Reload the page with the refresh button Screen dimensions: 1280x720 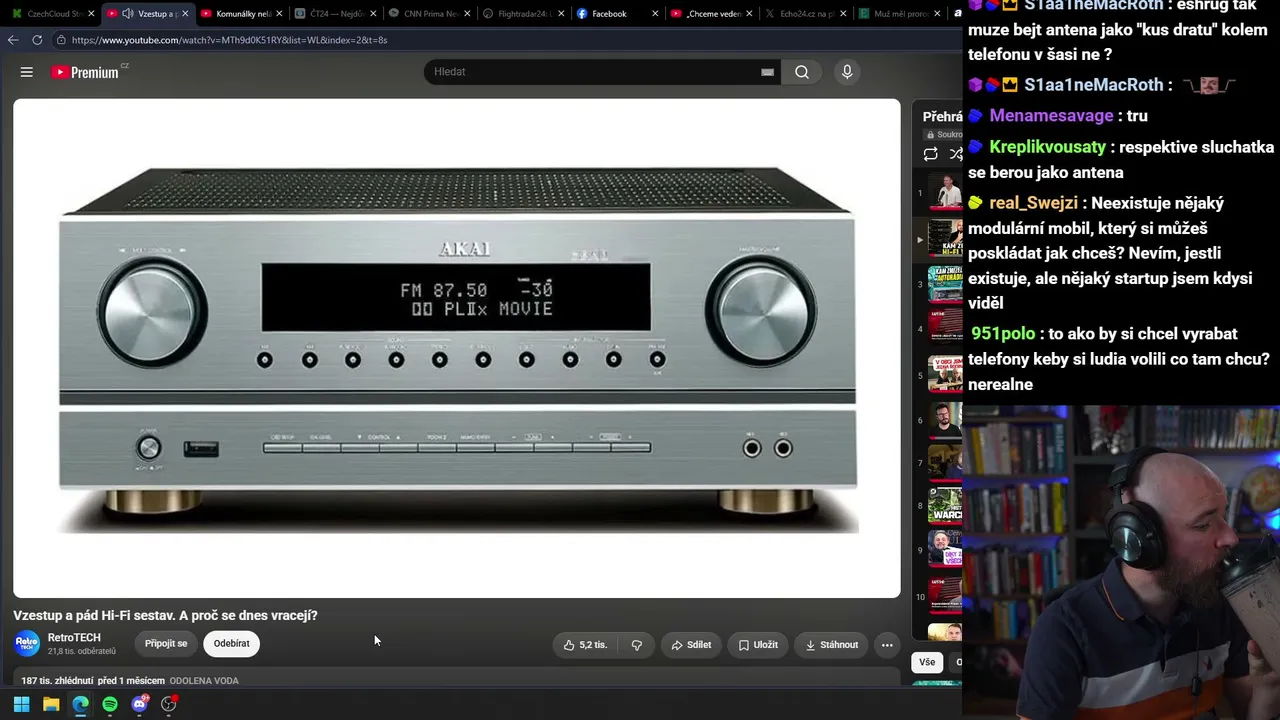coord(37,40)
